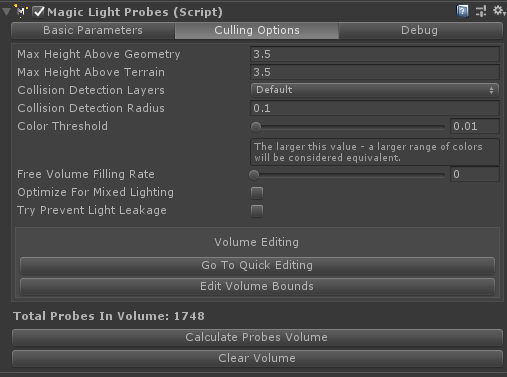507x377 pixels.
Task: Open the component help reference icon
Action: coord(462,11)
